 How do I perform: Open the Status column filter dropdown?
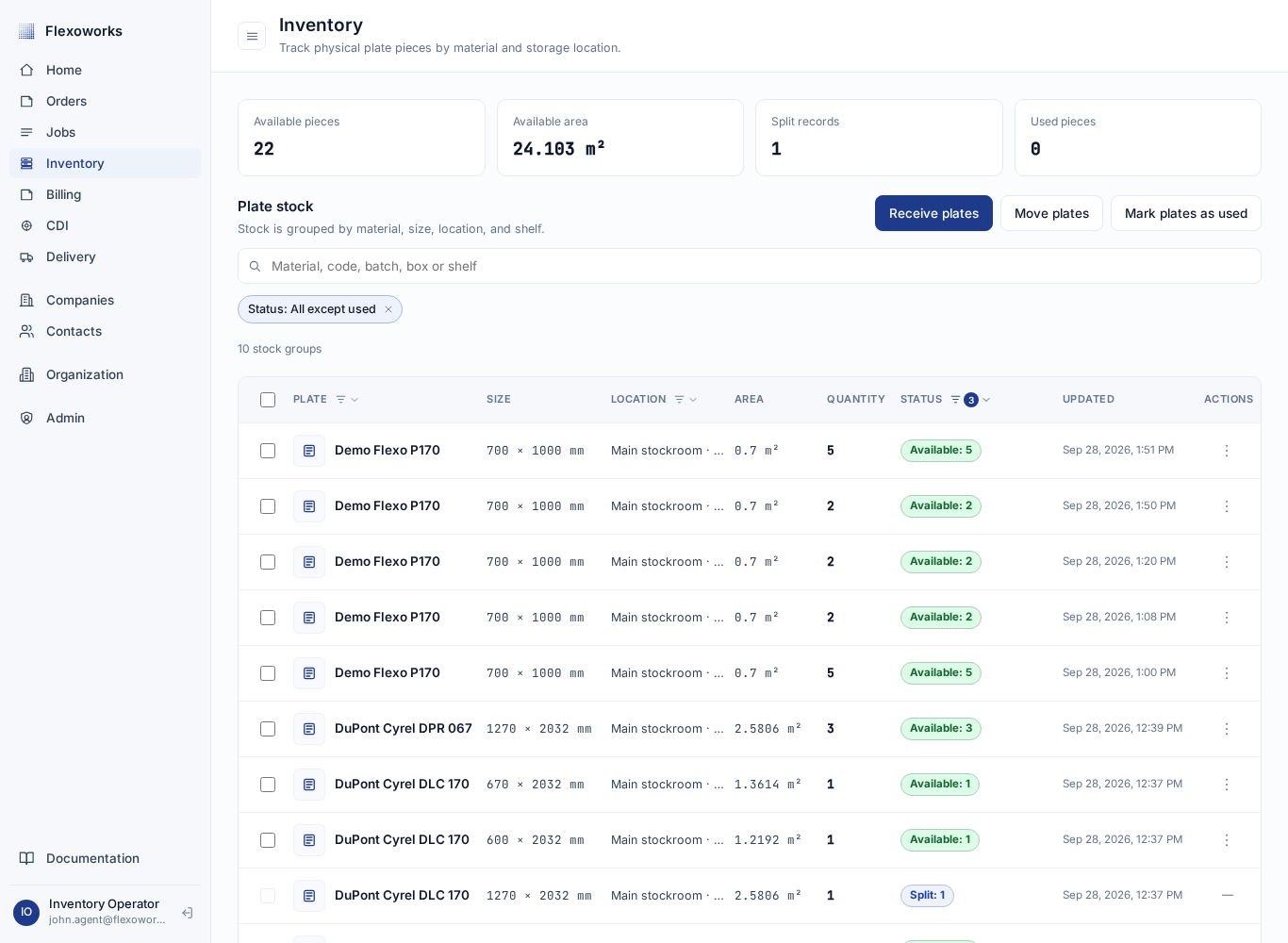click(970, 400)
